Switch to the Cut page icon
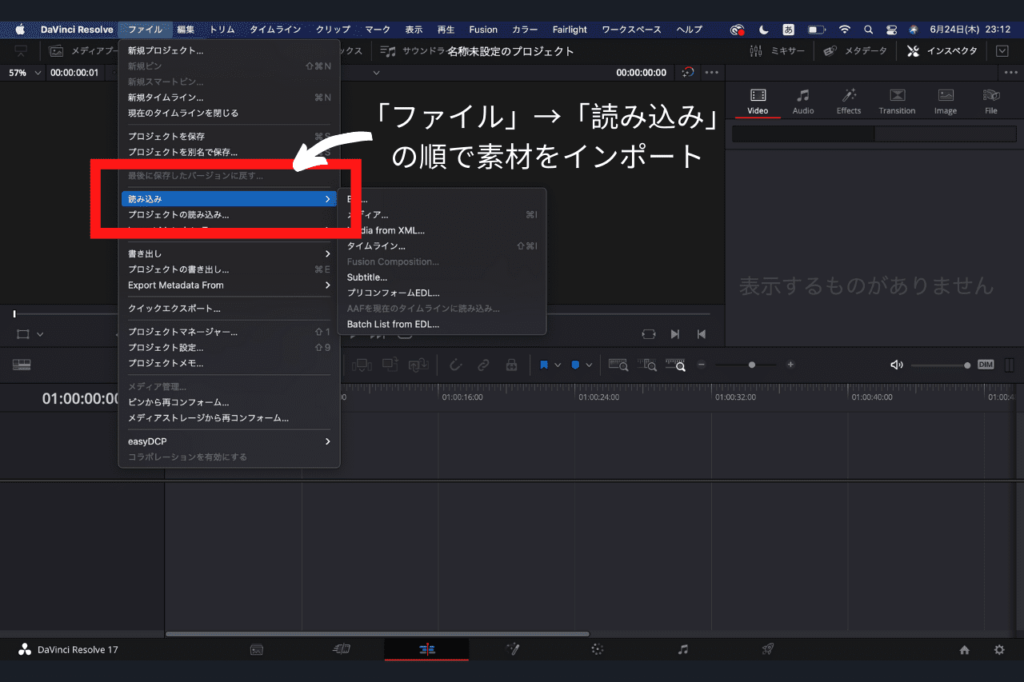Viewport: 1024px width, 682px height. [x=342, y=649]
